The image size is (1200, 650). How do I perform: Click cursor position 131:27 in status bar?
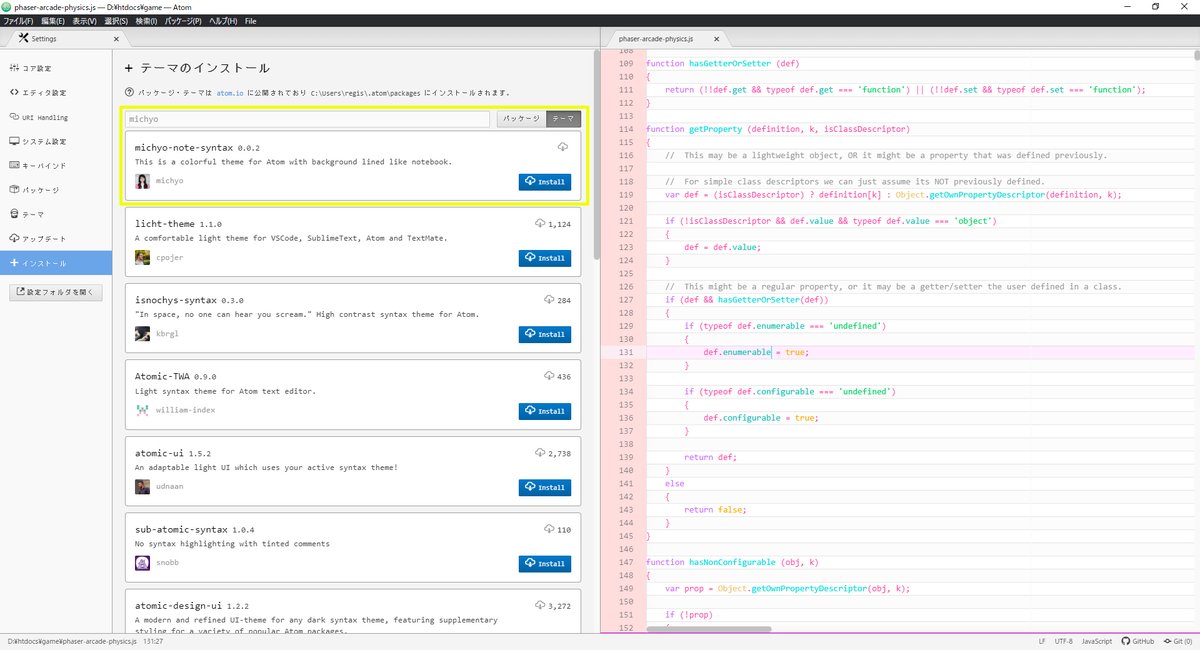(x=152, y=641)
